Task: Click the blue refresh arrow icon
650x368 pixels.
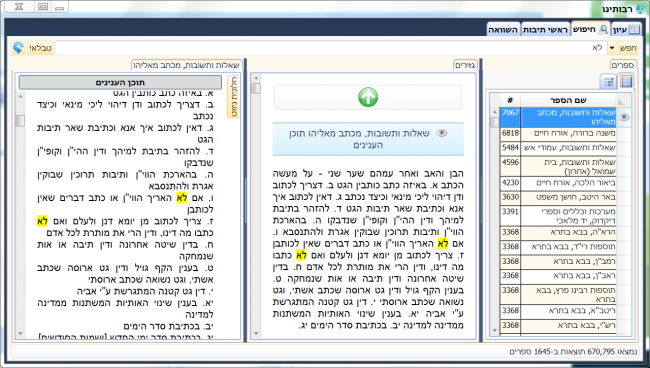Action: 18,48
